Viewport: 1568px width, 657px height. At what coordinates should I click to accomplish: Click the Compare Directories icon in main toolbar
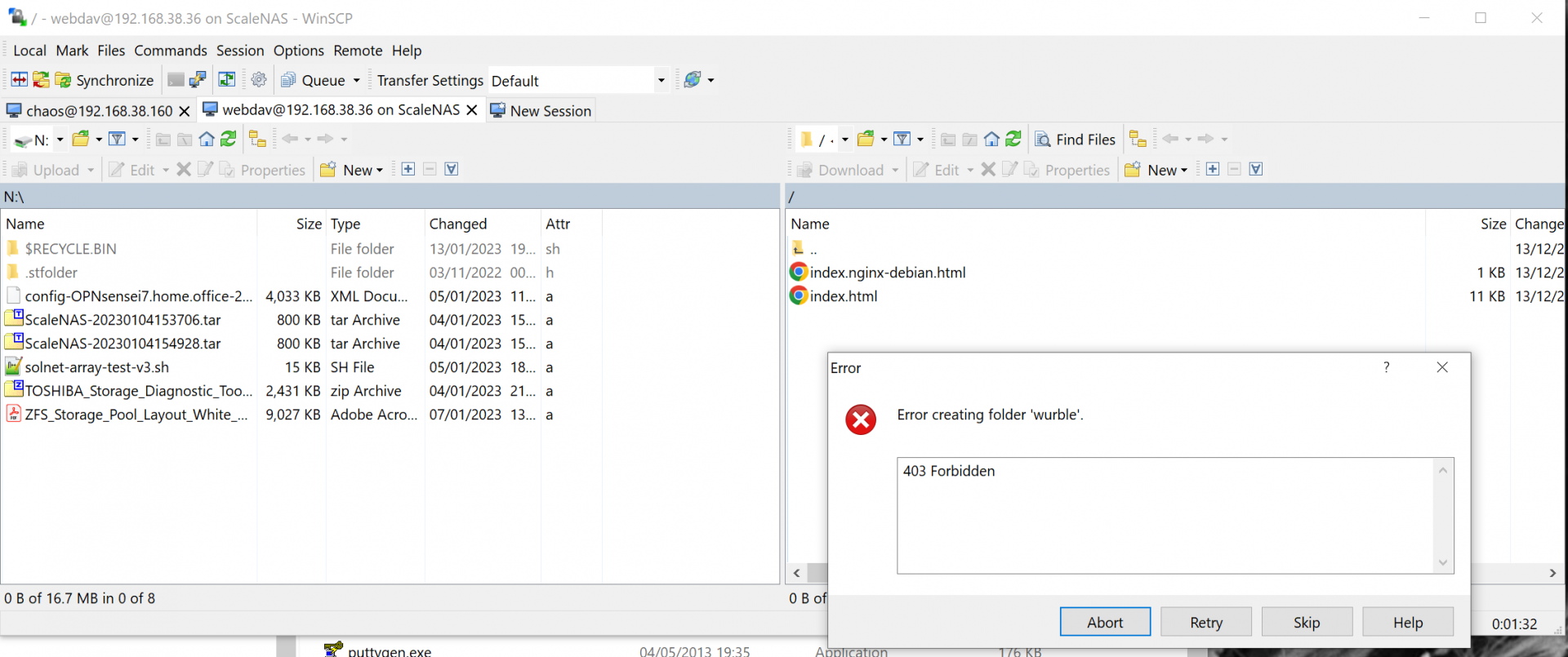pyautogui.click(x=19, y=80)
